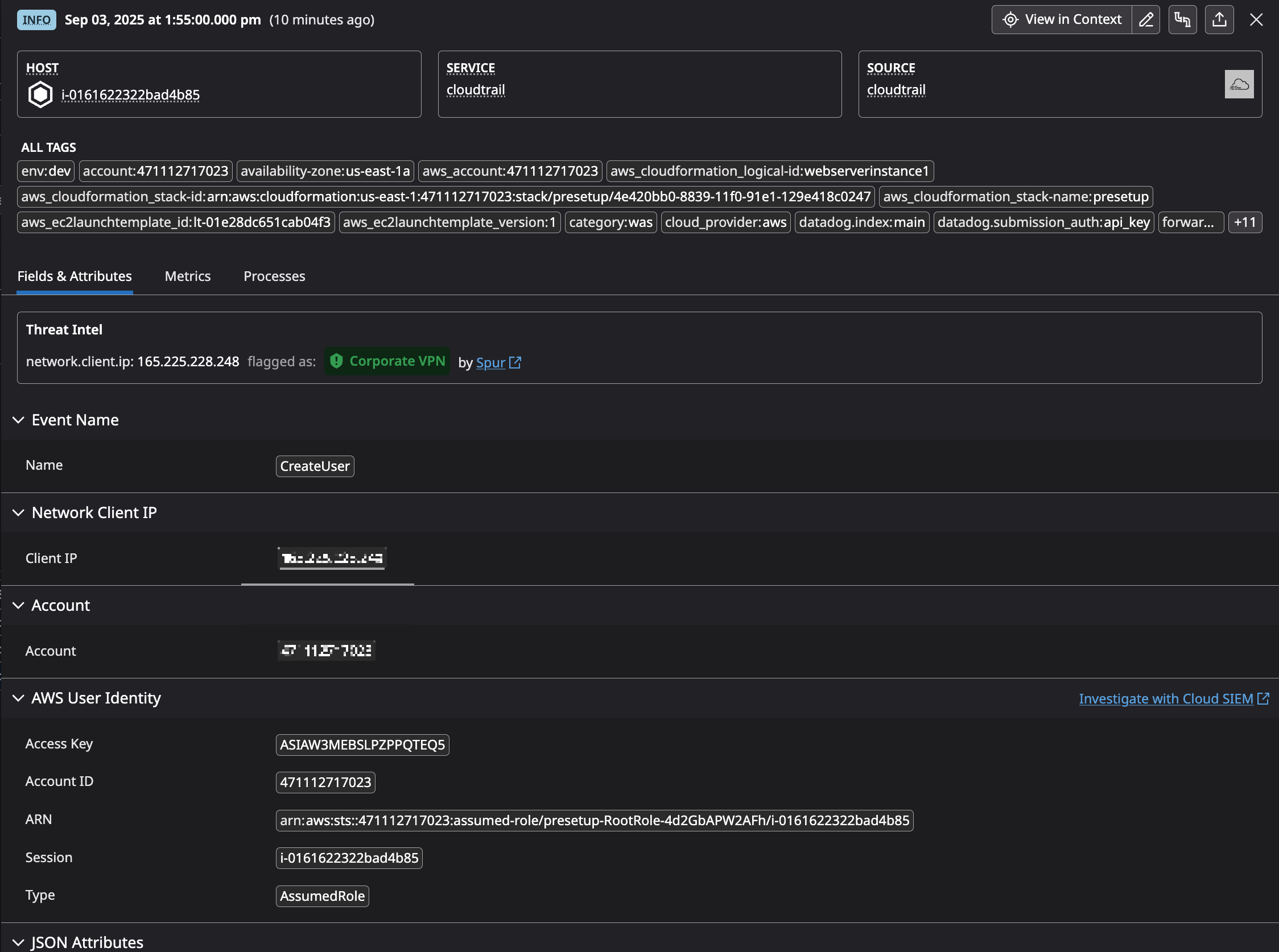The height and width of the screenshot is (952, 1279).
Task: Click the cloudtrail source cloud icon
Action: click(1239, 85)
